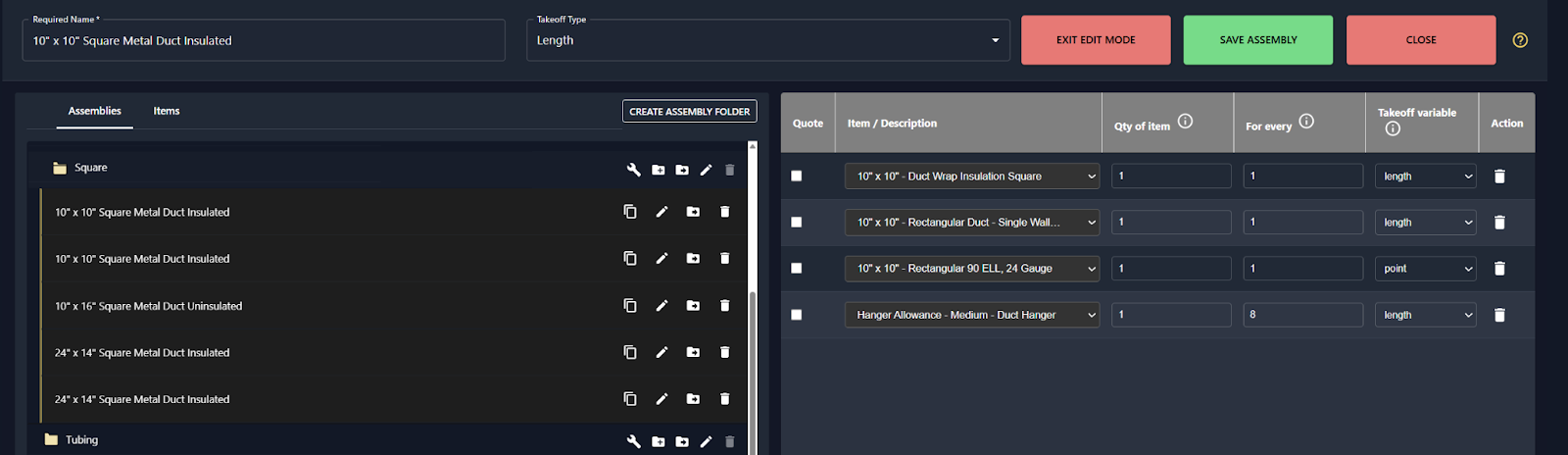Check the Quote box for Duct Wrap Insulation Square
Screen dimensions: 1568x455
[x=797, y=176]
